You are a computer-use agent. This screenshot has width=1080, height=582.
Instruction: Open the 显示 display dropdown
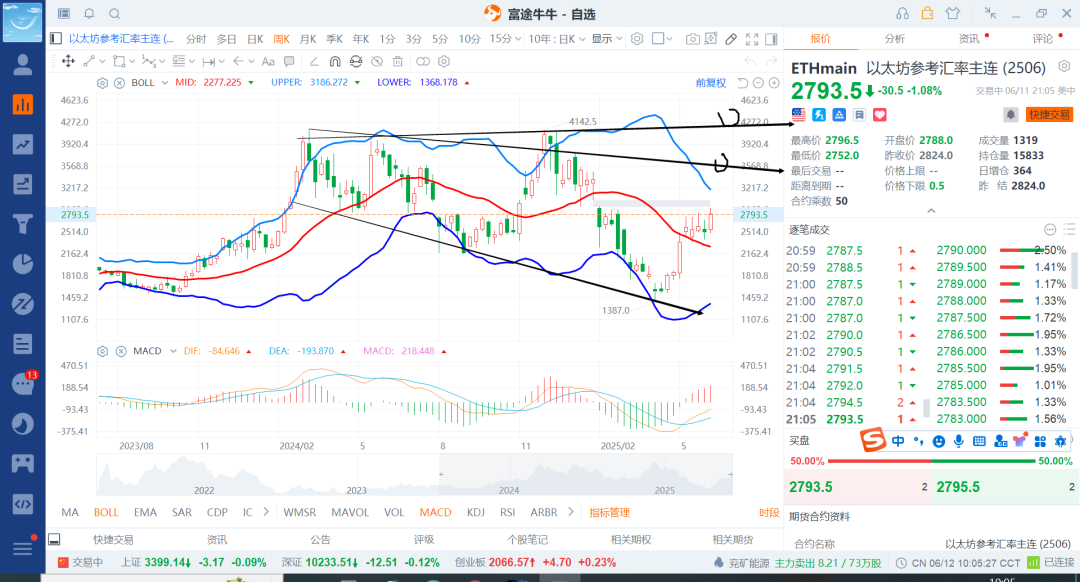(x=606, y=39)
